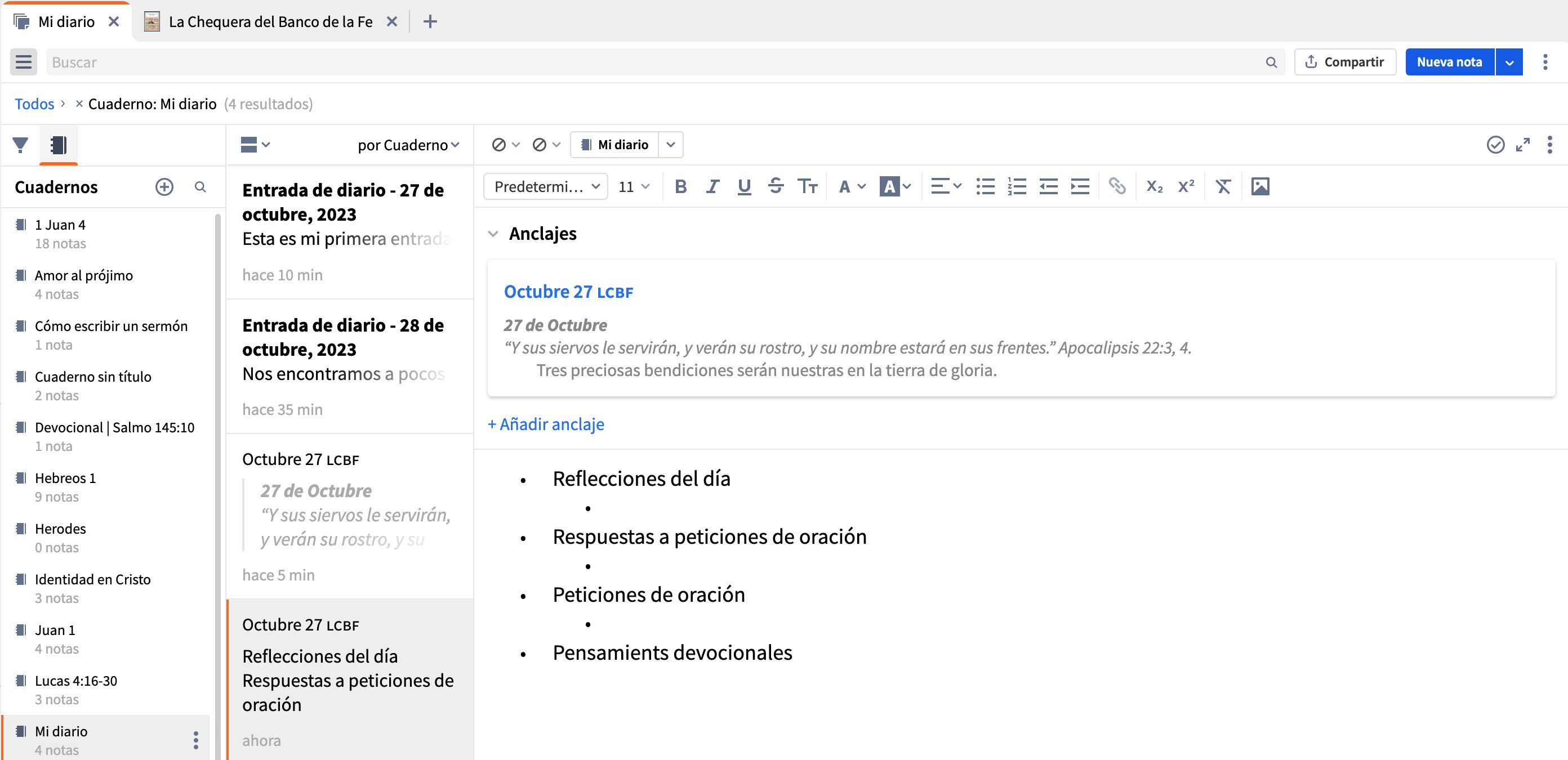Close the Mi diario tab
Screen dimensions: 1568x760
(x=113, y=22)
